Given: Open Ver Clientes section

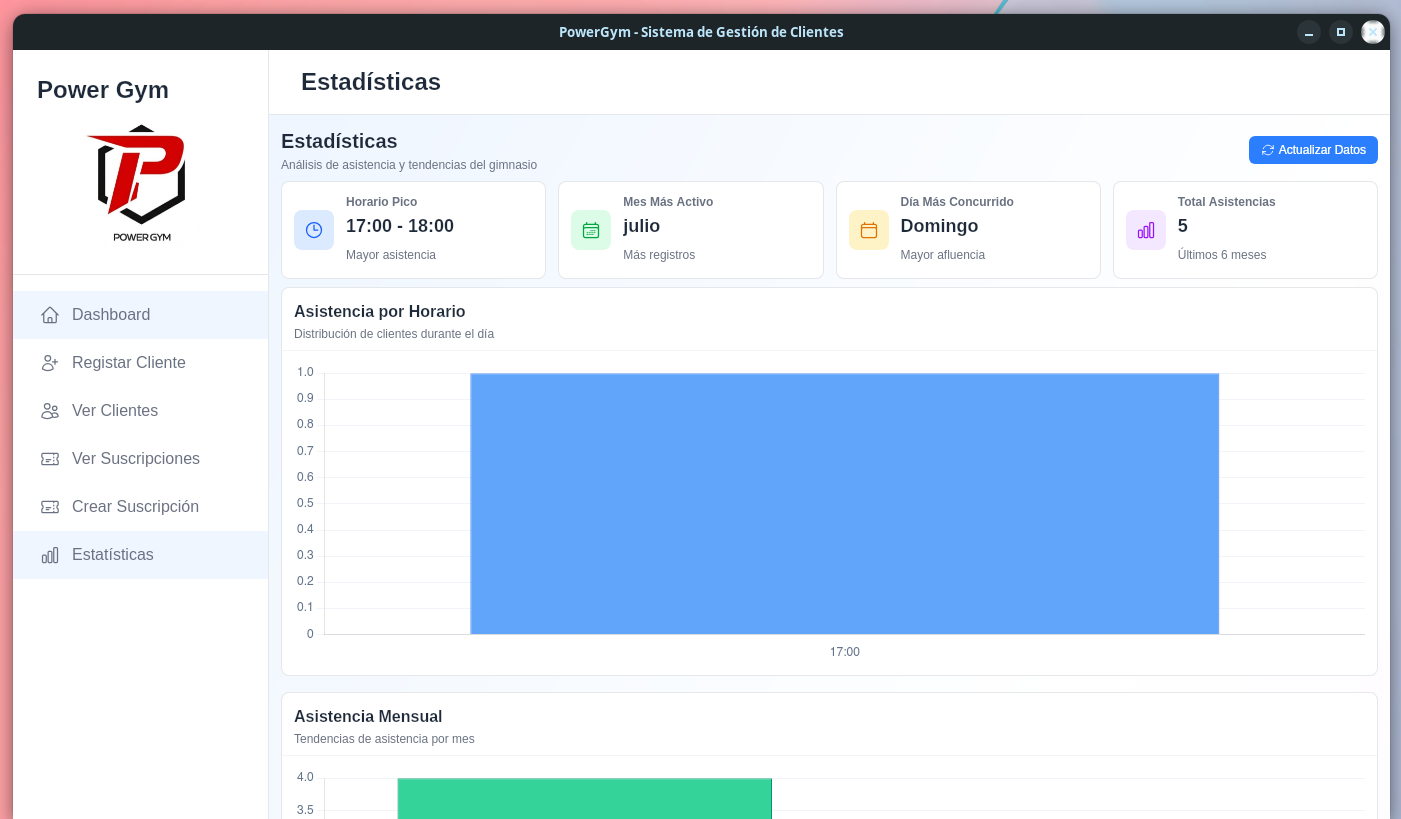Looking at the screenshot, I should coord(141,411).
